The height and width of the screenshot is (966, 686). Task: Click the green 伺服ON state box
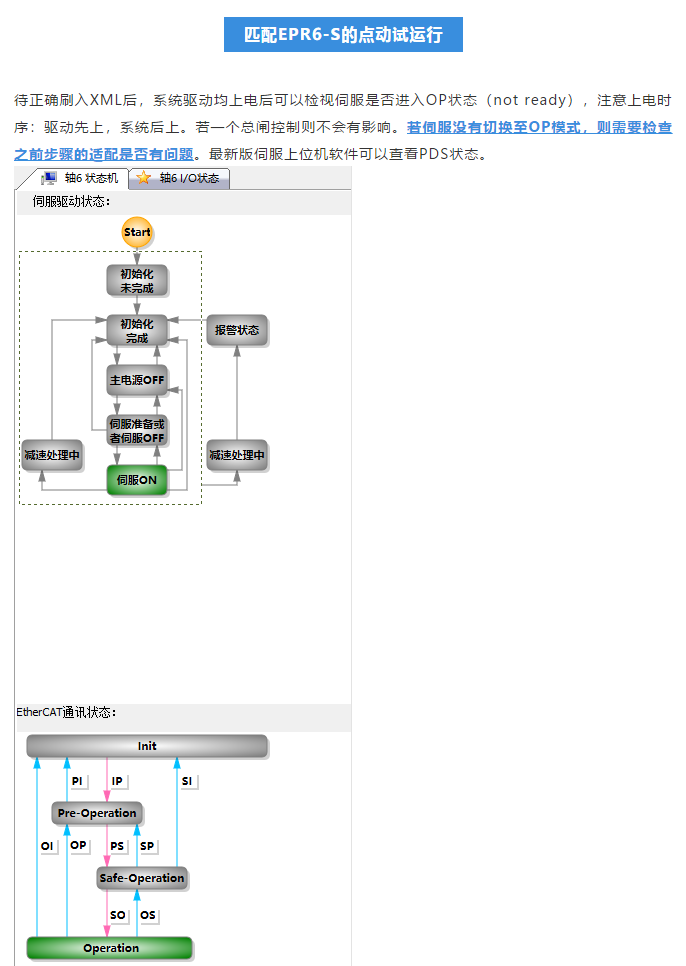[137, 480]
